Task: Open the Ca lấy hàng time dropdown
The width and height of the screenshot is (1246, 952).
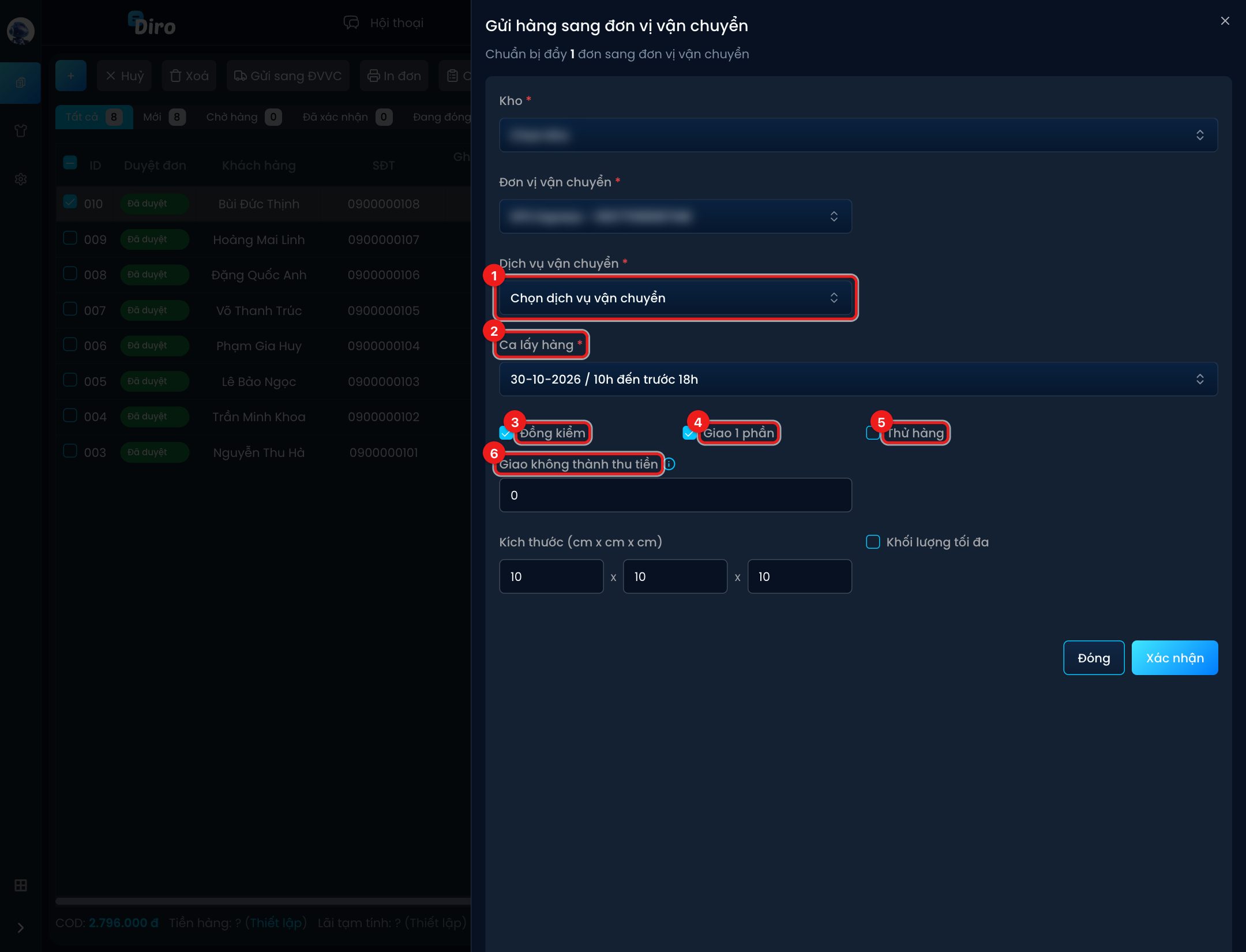Action: click(858, 379)
